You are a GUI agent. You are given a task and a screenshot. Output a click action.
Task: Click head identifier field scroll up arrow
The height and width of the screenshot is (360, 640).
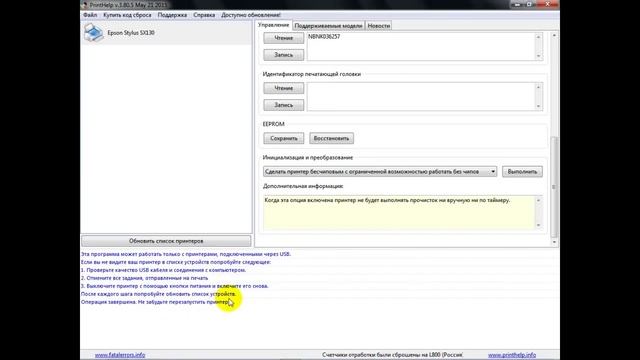[538, 87]
